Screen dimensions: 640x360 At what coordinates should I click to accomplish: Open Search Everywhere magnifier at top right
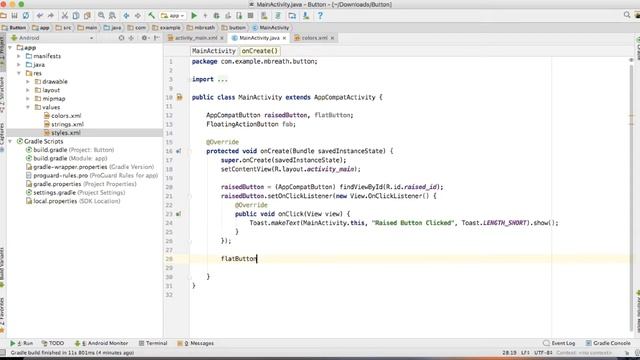[x=627, y=15]
